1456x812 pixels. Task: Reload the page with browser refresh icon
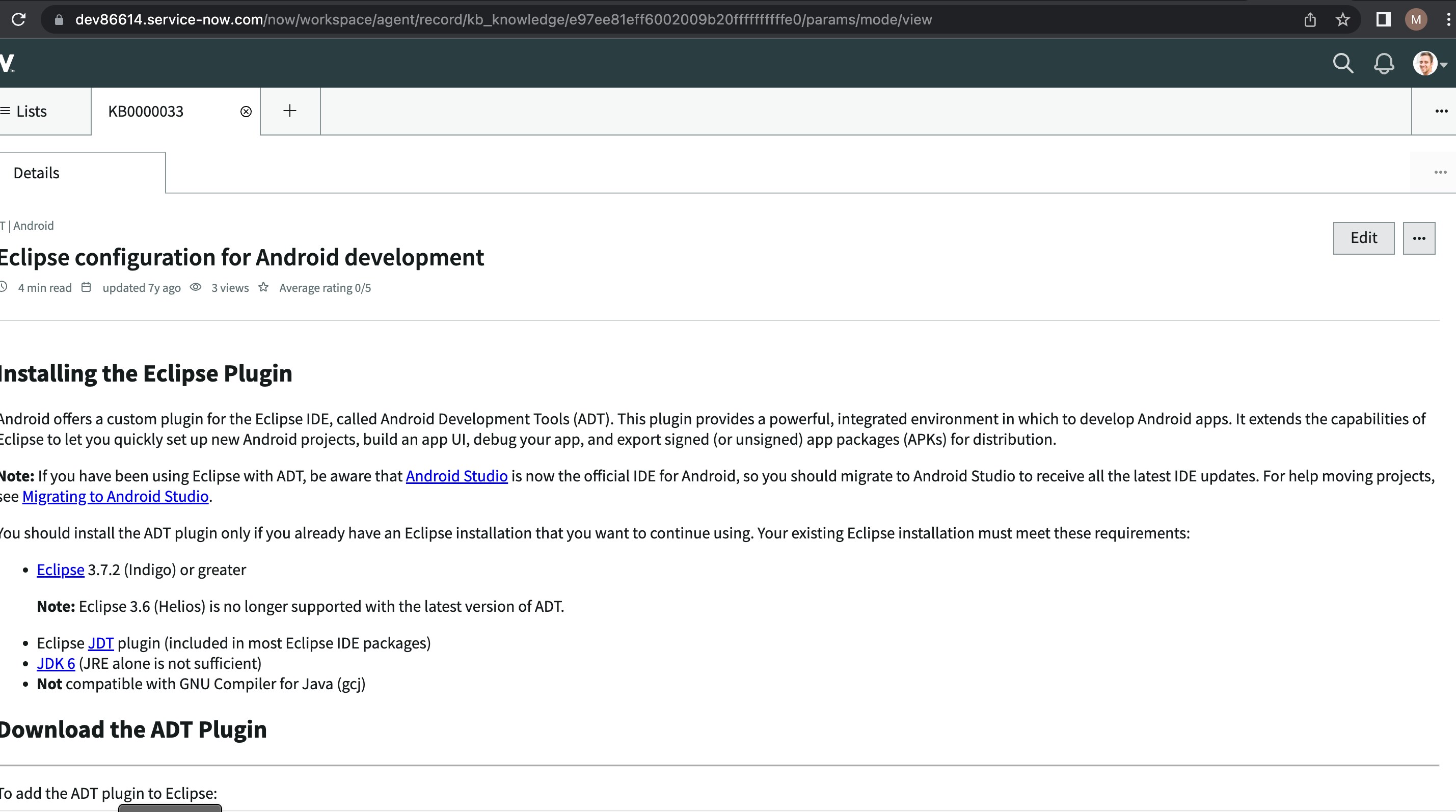[19, 19]
